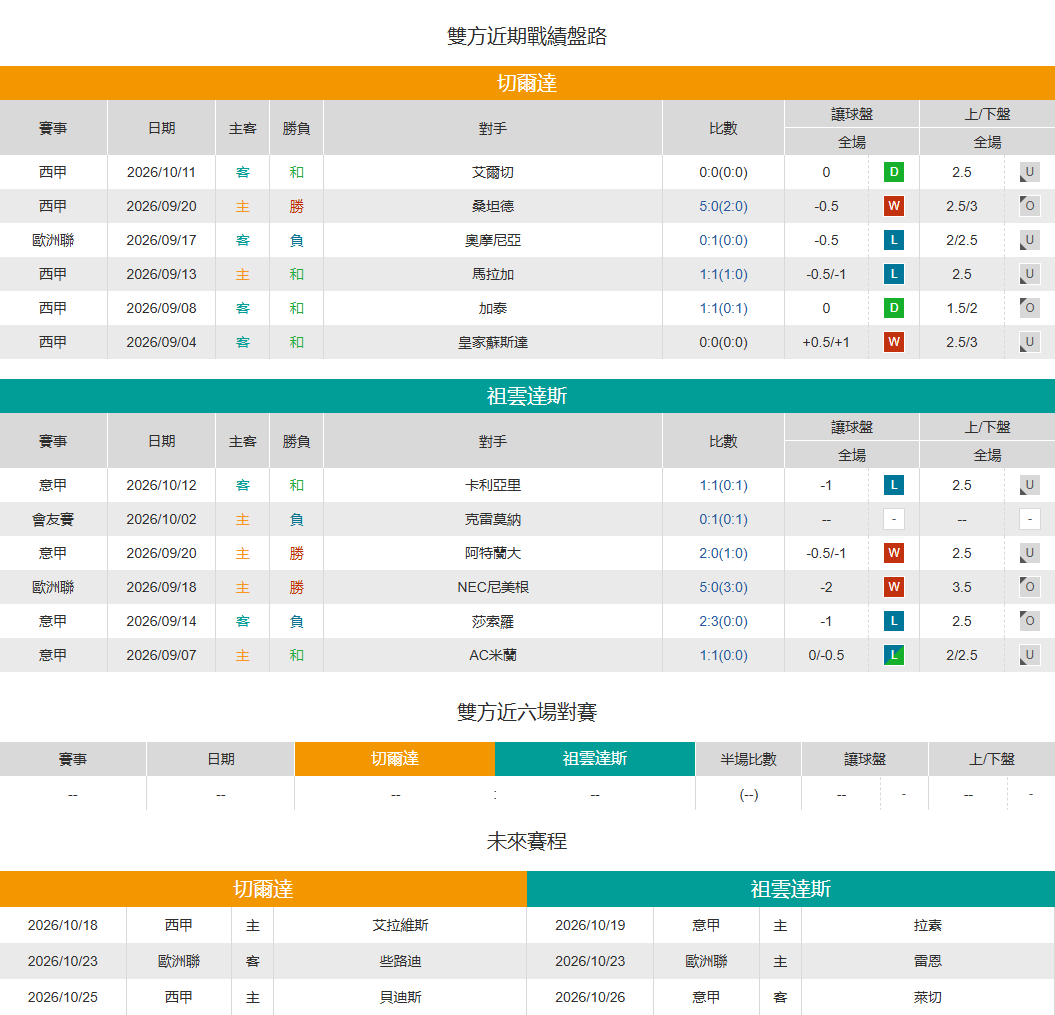The width and height of the screenshot is (1055, 1015).
Task: Select the teal 祖雲達斯 head-to-head column header
Action: click(x=595, y=759)
